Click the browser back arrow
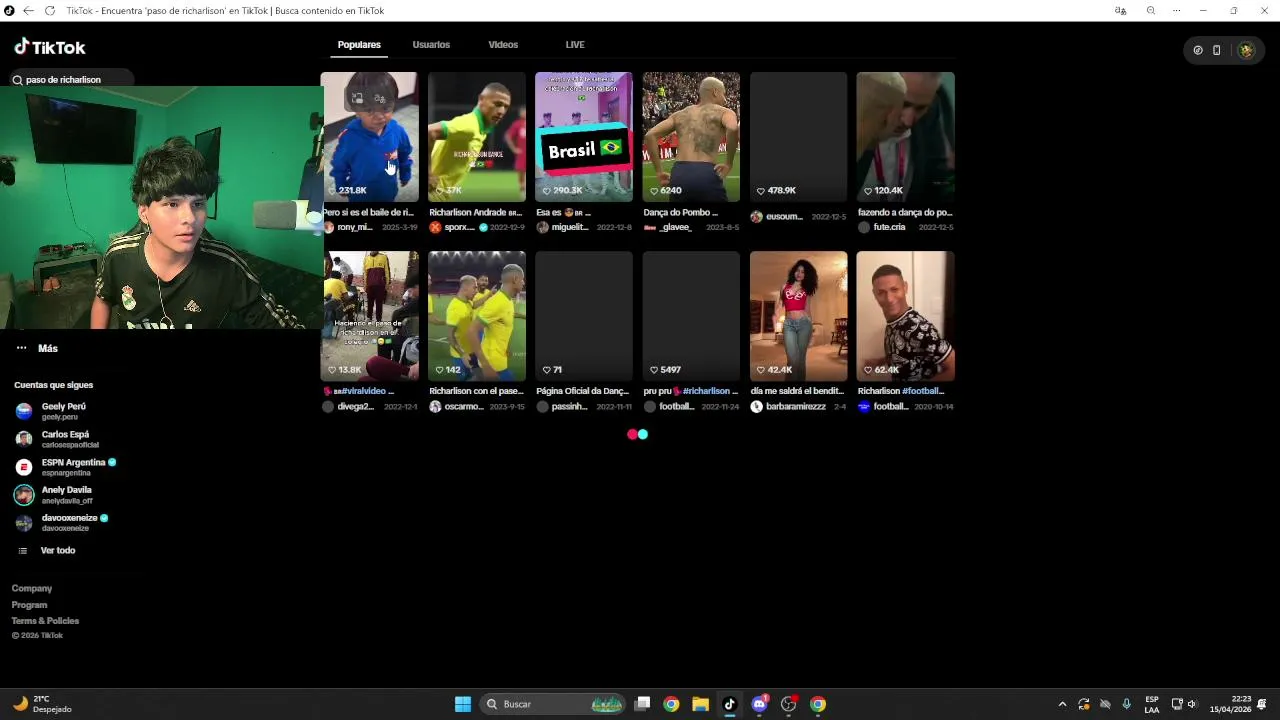The height and width of the screenshot is (720, 1280). coord(28,10)
